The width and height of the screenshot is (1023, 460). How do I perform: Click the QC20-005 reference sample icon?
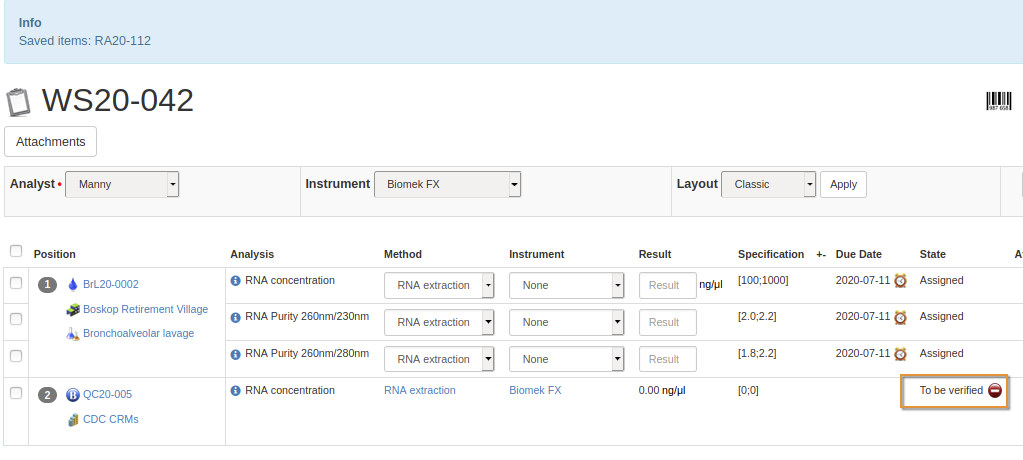(x=72, y=395)
